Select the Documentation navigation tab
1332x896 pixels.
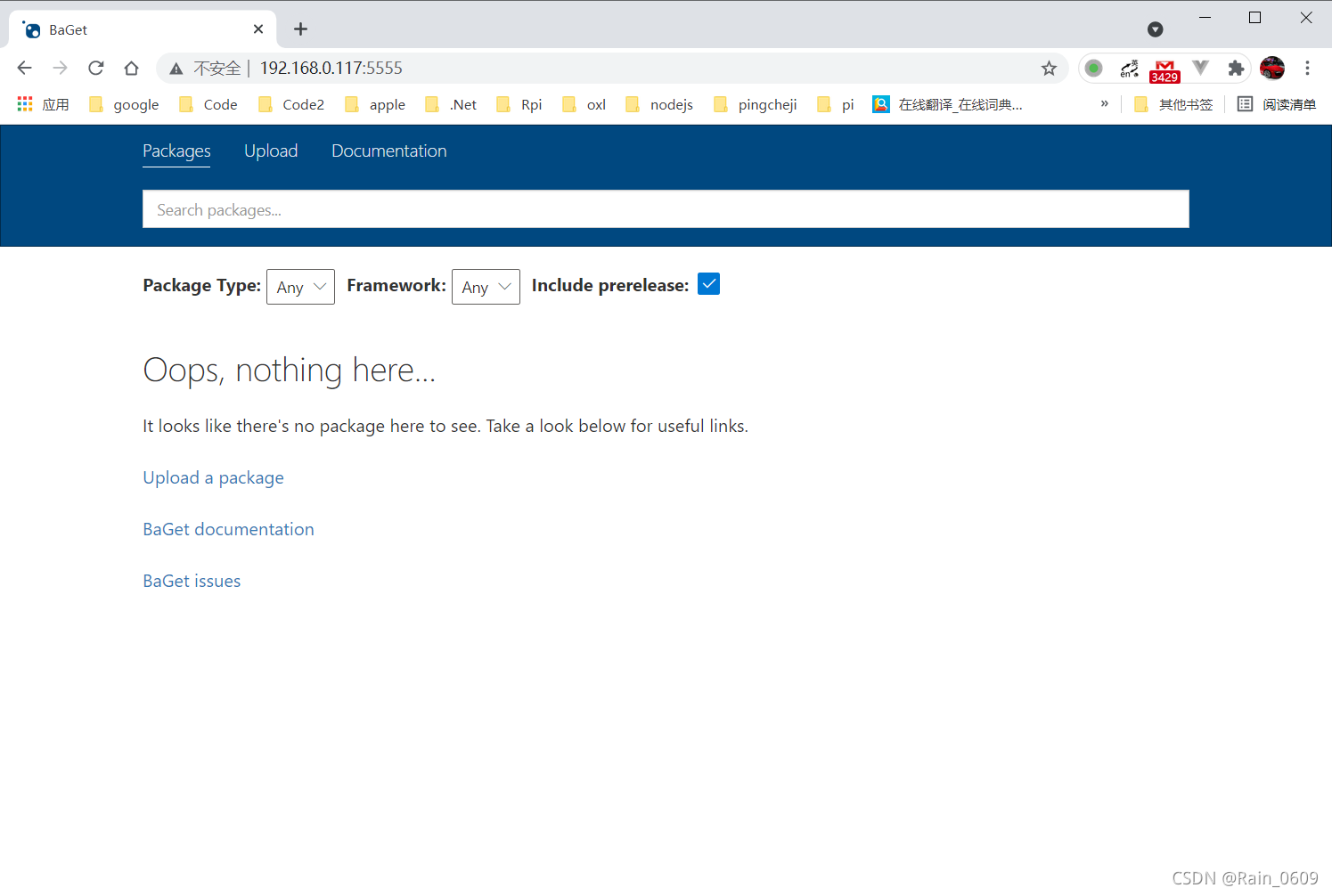[389, 151]
